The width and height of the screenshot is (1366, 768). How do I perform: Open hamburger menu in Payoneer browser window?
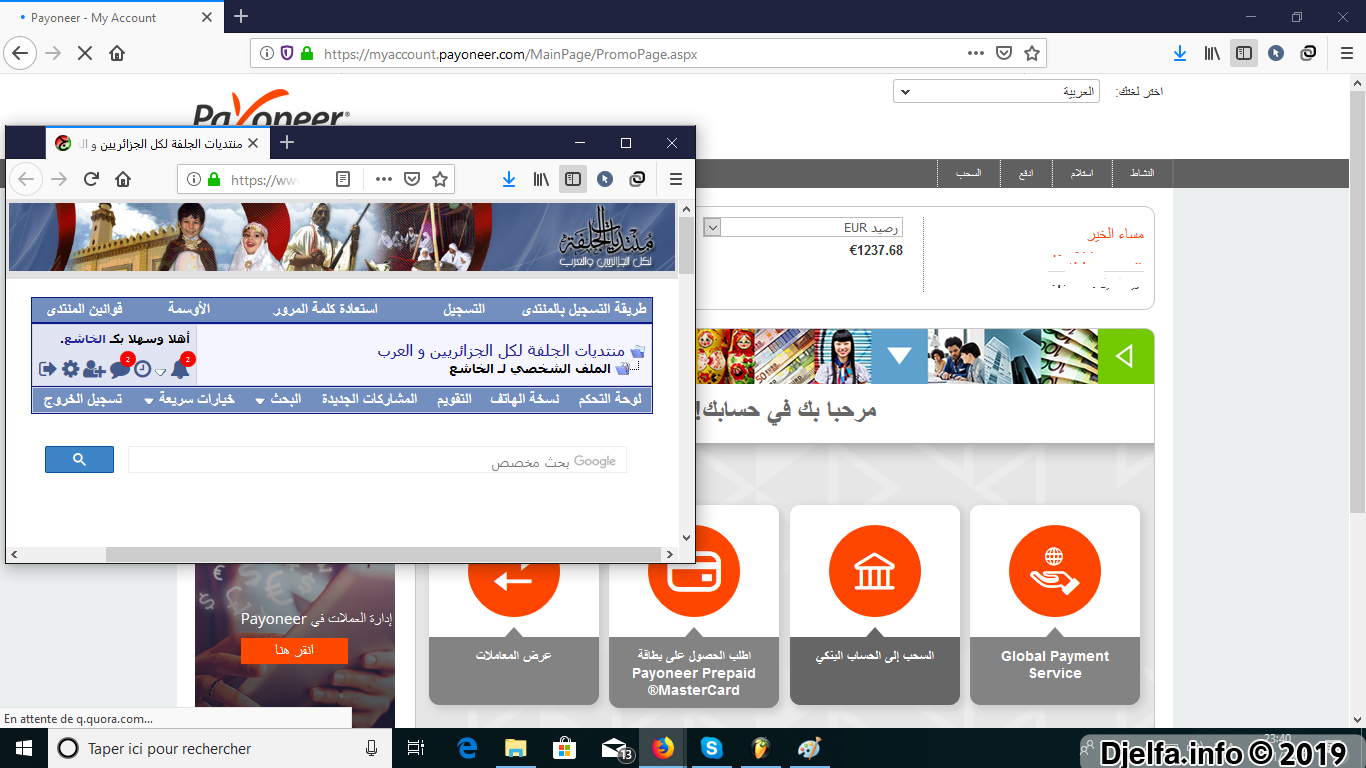click(1345, 53)
